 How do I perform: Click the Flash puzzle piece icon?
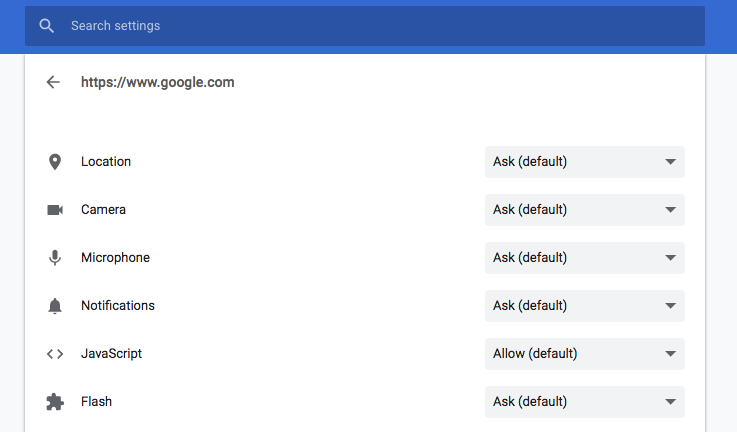[55, 402]
